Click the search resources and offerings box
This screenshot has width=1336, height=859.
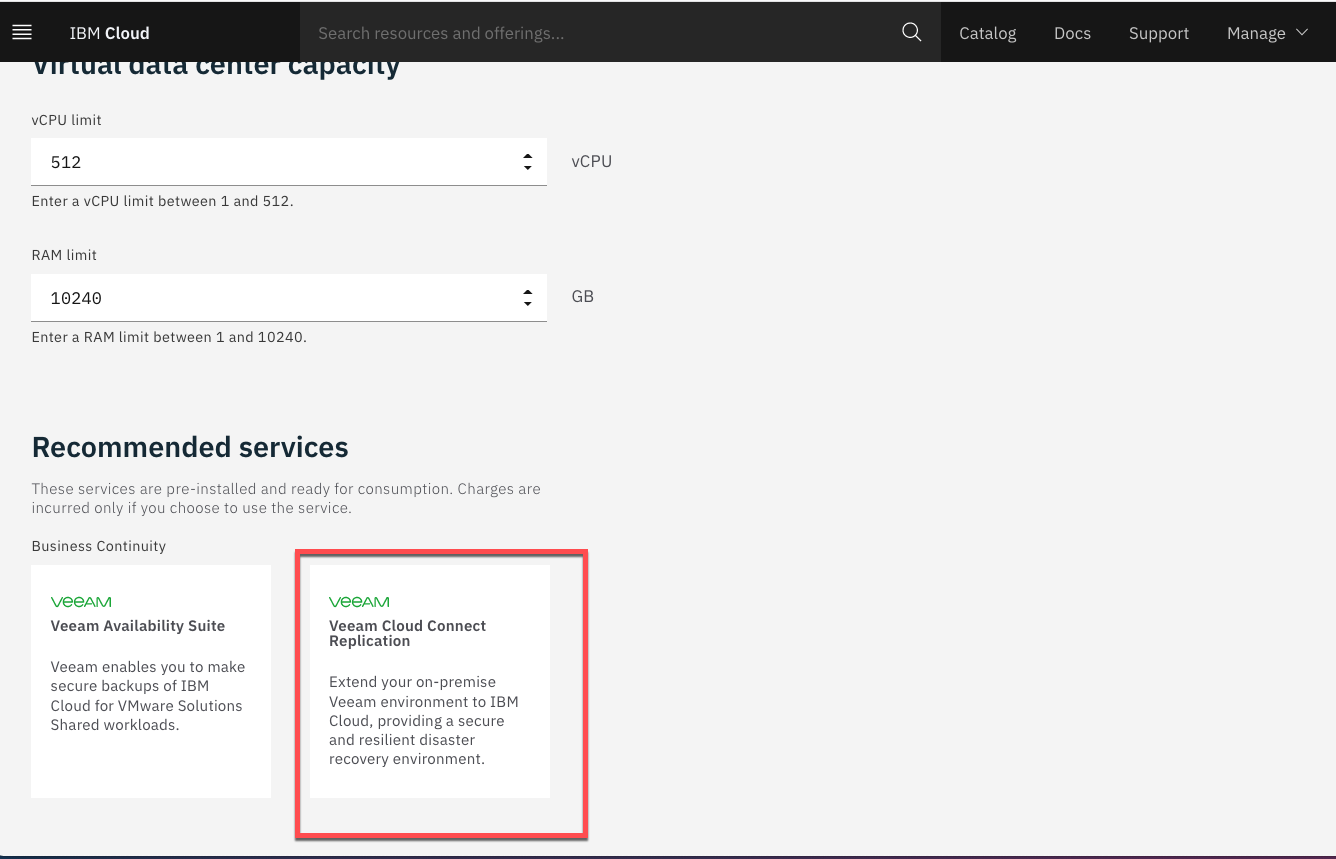click(600, 33)
